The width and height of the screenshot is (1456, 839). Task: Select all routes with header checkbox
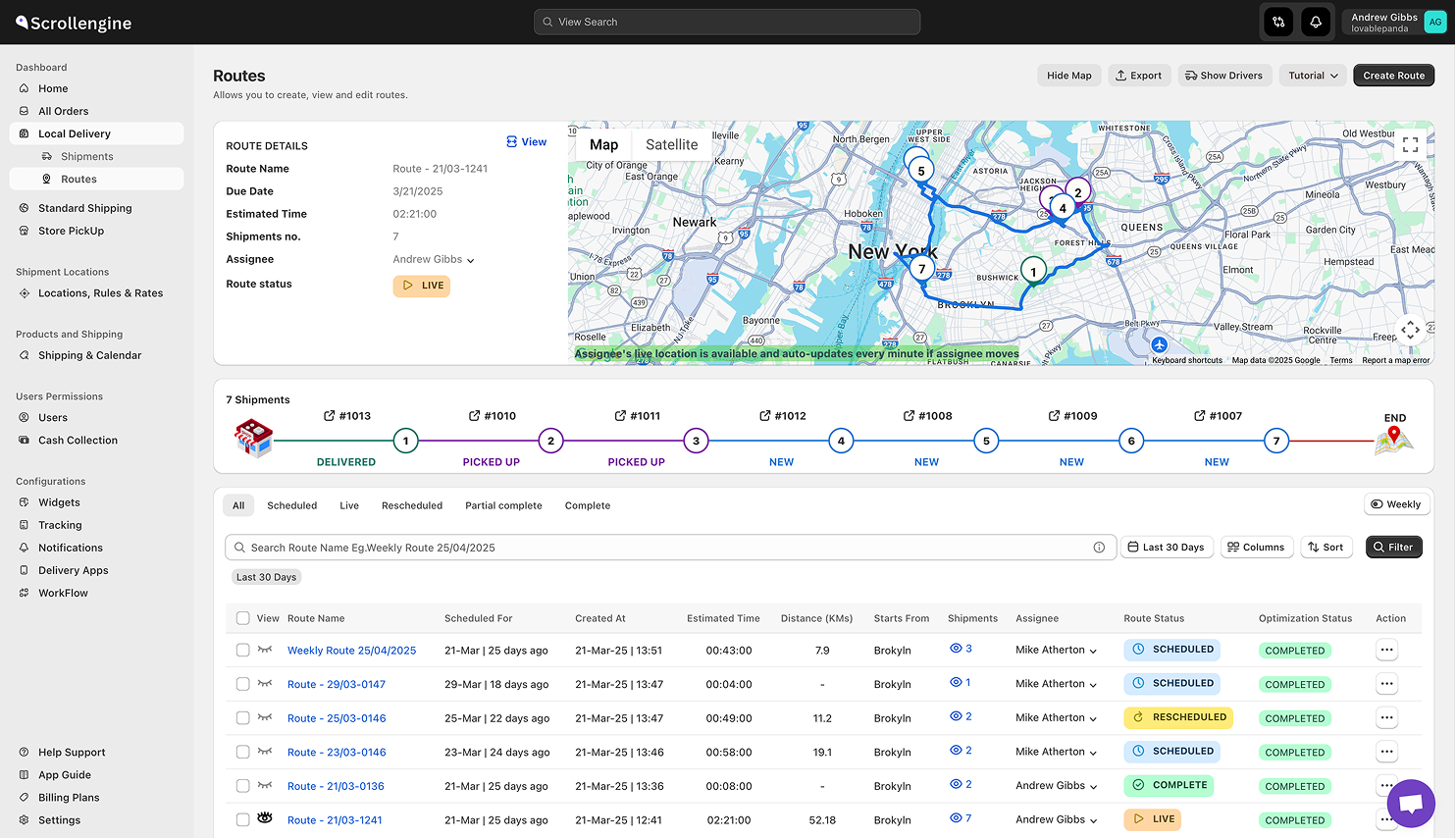click(x=243, y=618)
